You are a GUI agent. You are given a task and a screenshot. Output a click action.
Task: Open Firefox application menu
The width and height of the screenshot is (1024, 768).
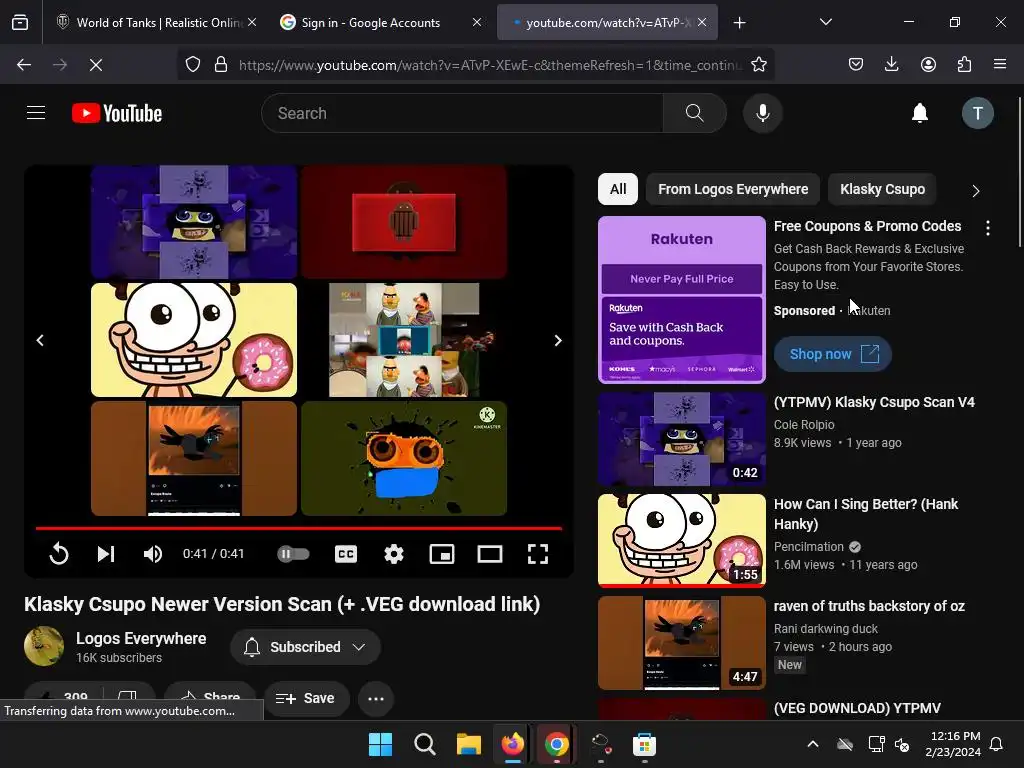(x=1000, y=64)
